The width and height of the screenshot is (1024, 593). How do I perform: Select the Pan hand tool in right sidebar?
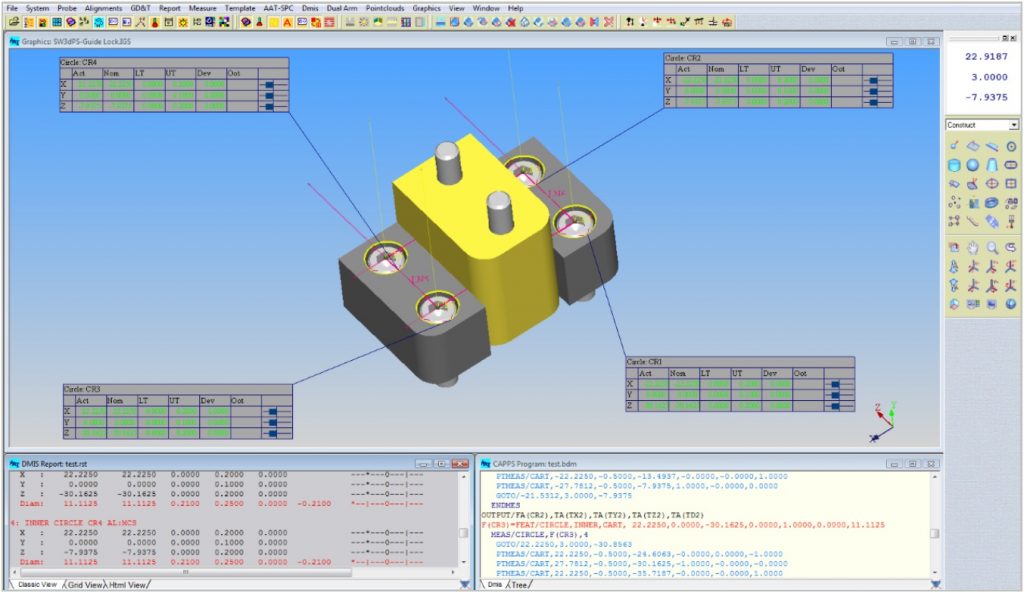[971, 248]
